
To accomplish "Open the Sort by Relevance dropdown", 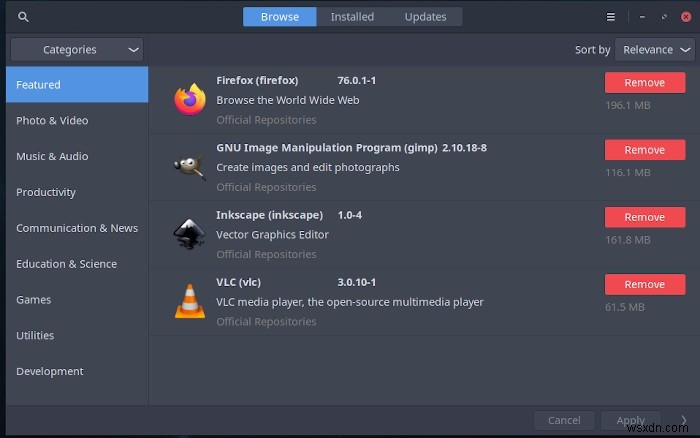I will click(x=655, y=50).
